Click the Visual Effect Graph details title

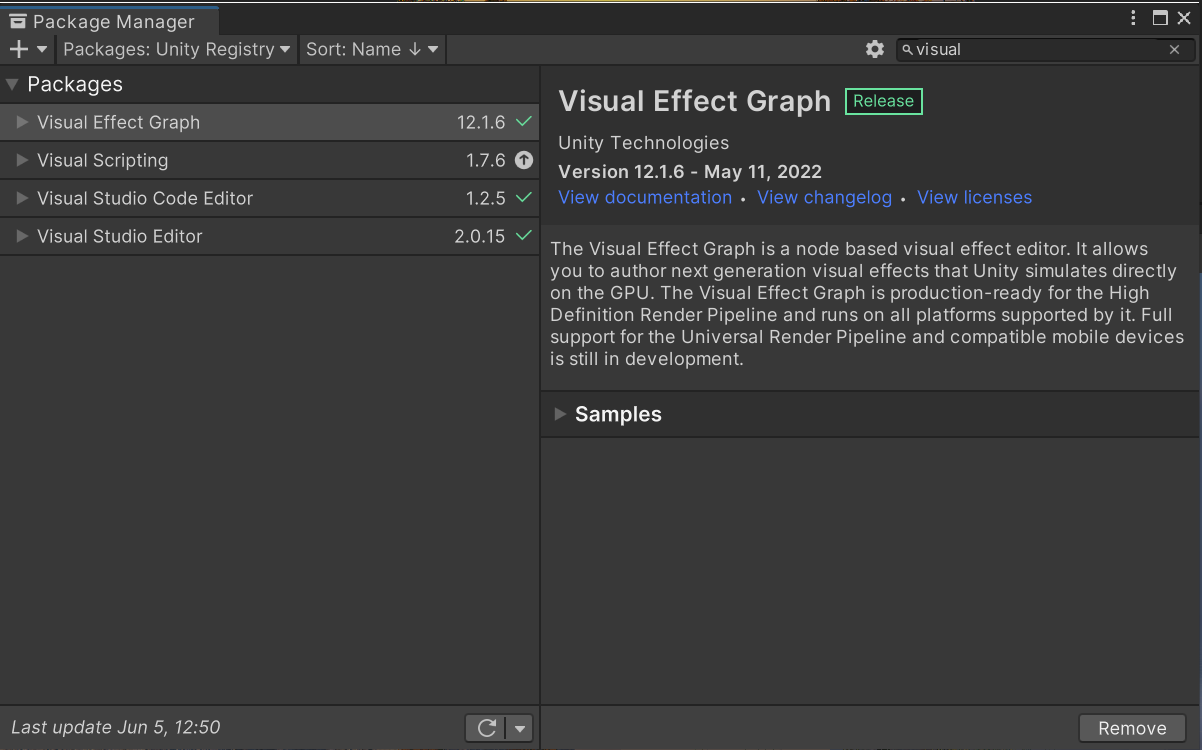point(695,101)
